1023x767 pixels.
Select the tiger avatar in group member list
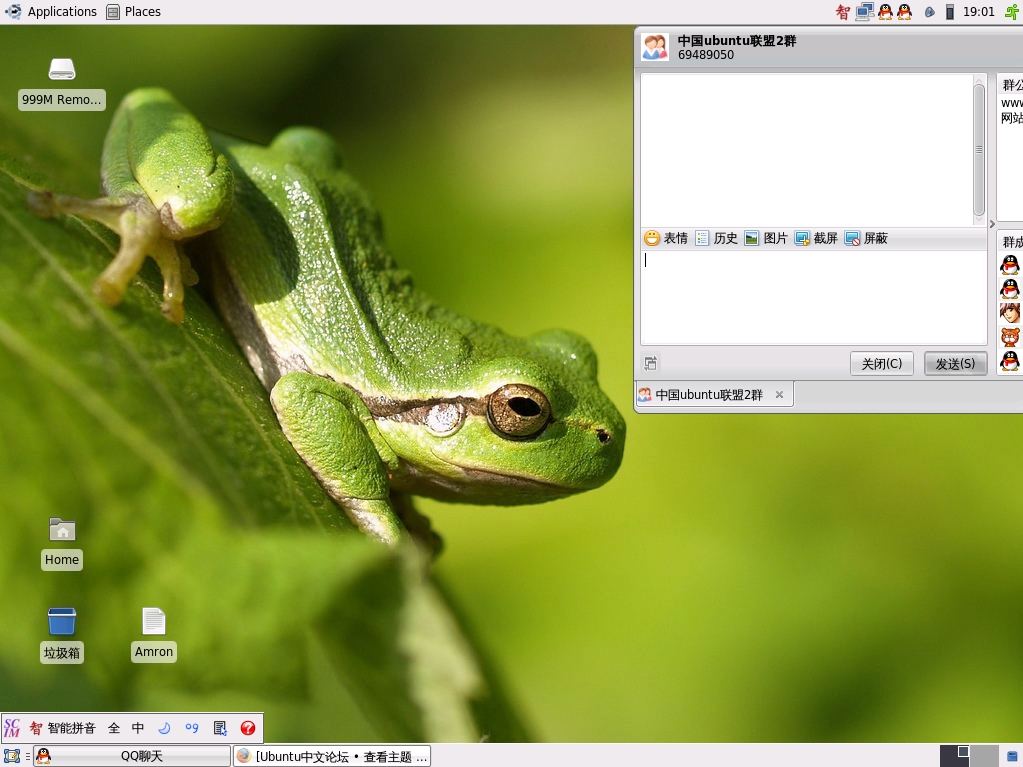tap(1010, 337)
